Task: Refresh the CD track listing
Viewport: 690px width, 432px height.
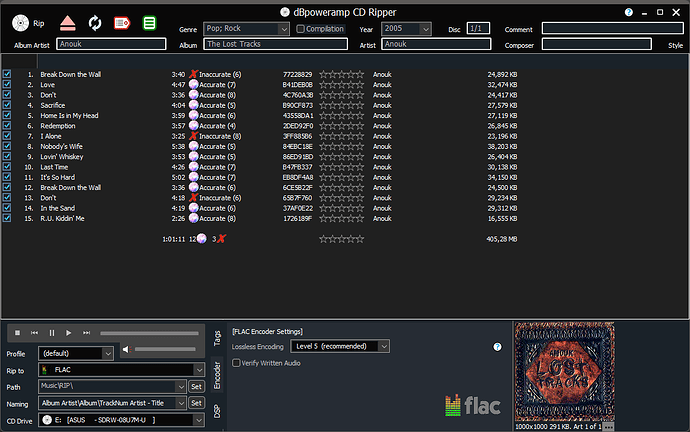Action: 95,22
